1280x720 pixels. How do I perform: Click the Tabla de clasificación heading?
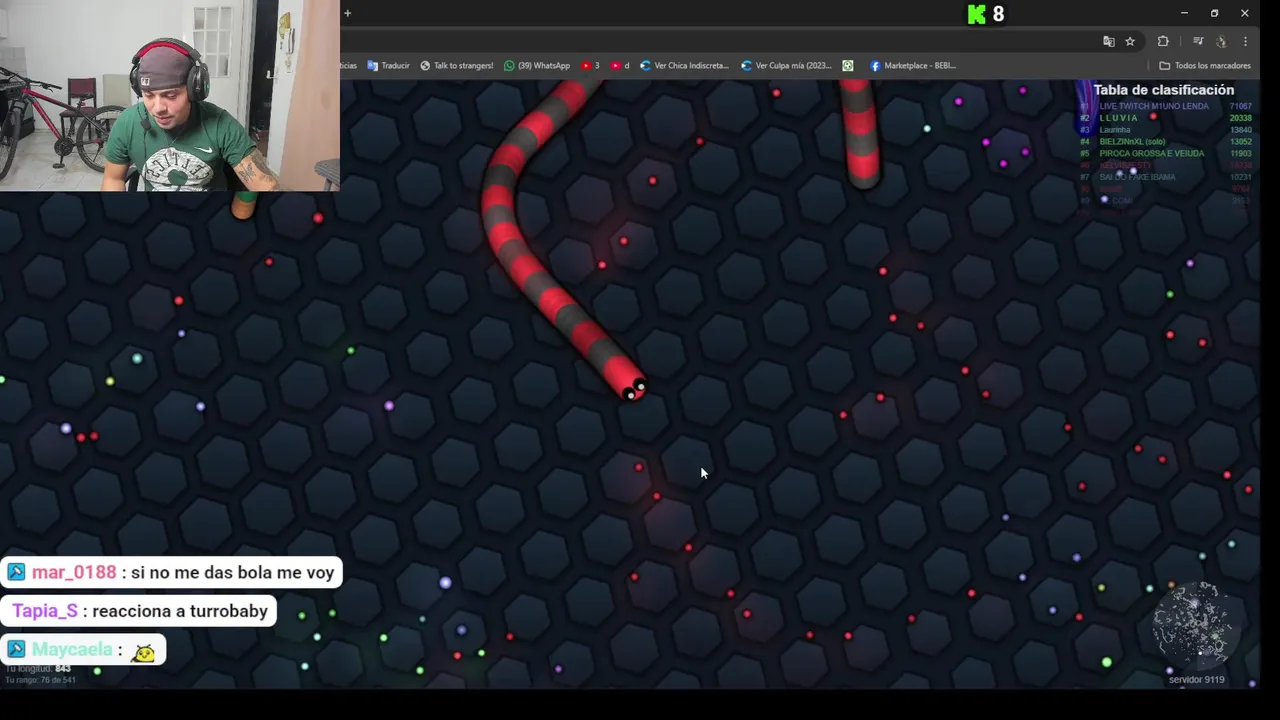1163,90
